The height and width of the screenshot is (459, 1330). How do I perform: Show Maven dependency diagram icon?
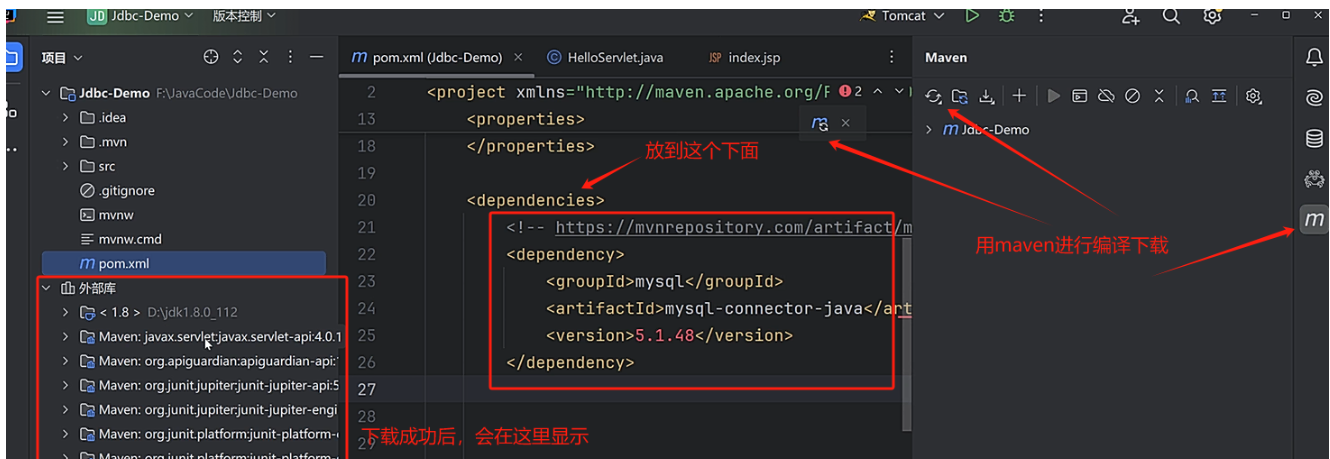click(x=1218, y=96)
